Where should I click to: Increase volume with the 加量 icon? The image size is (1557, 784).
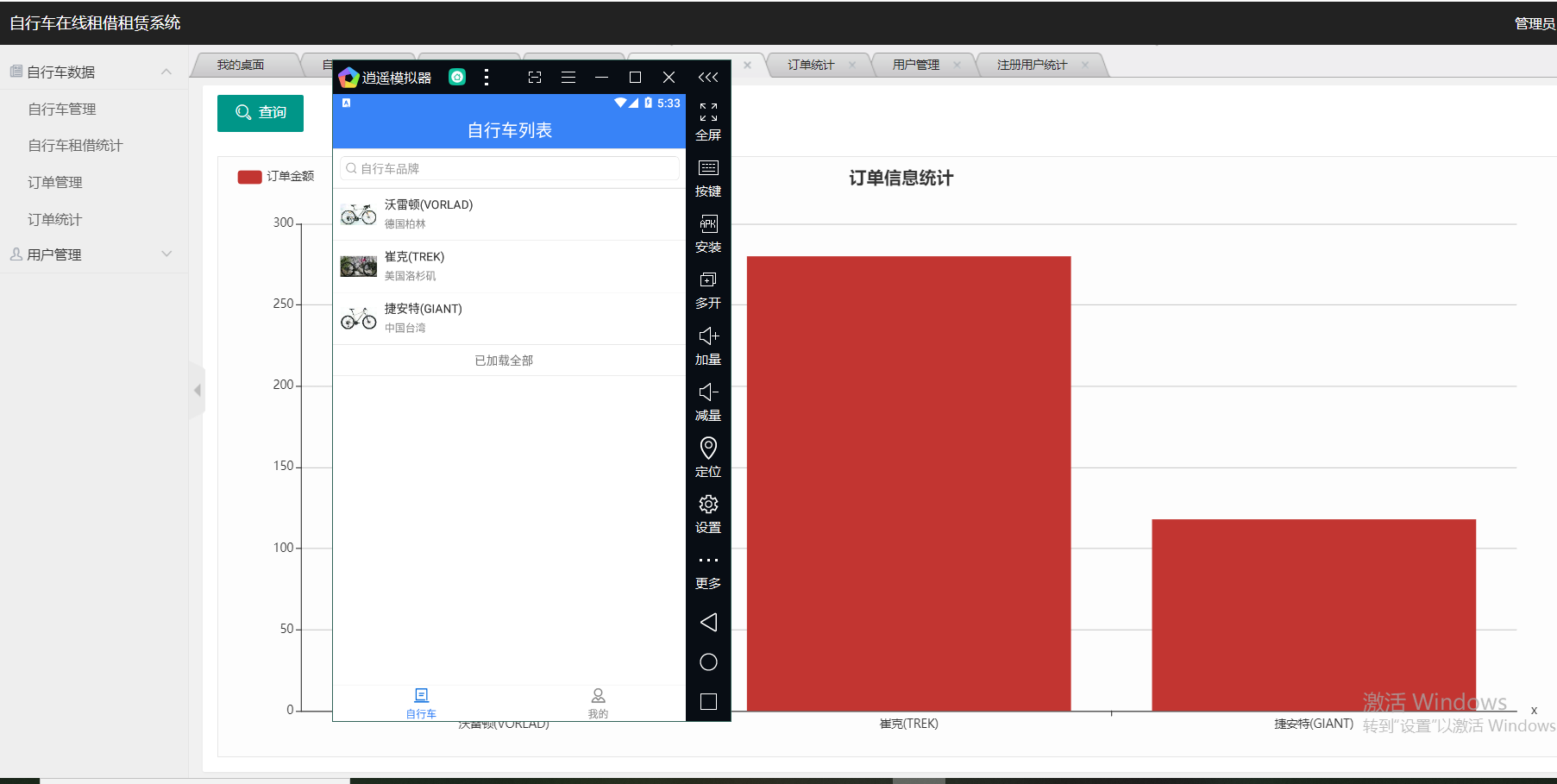[708, 336]
